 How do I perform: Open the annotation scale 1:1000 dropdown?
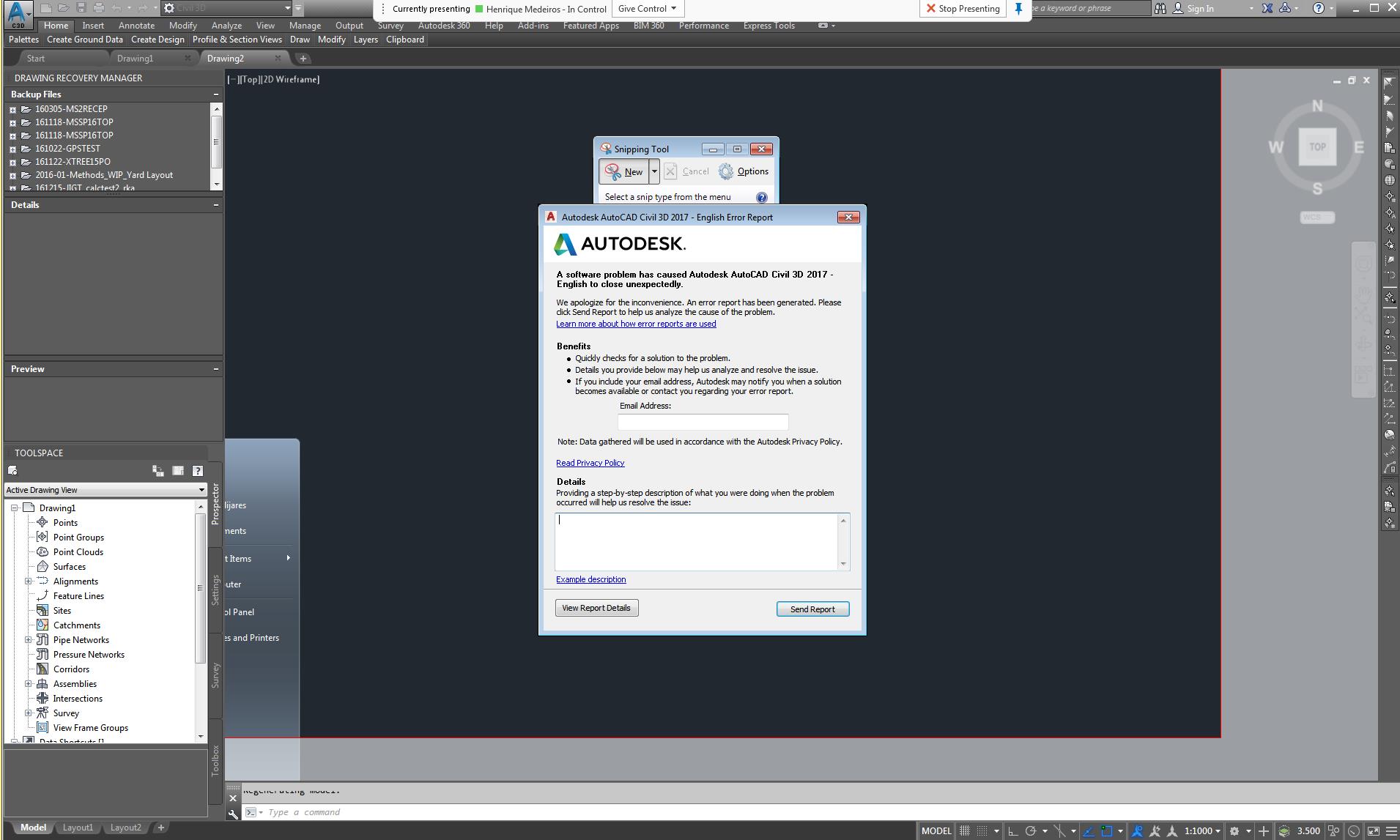point(1201,830)
